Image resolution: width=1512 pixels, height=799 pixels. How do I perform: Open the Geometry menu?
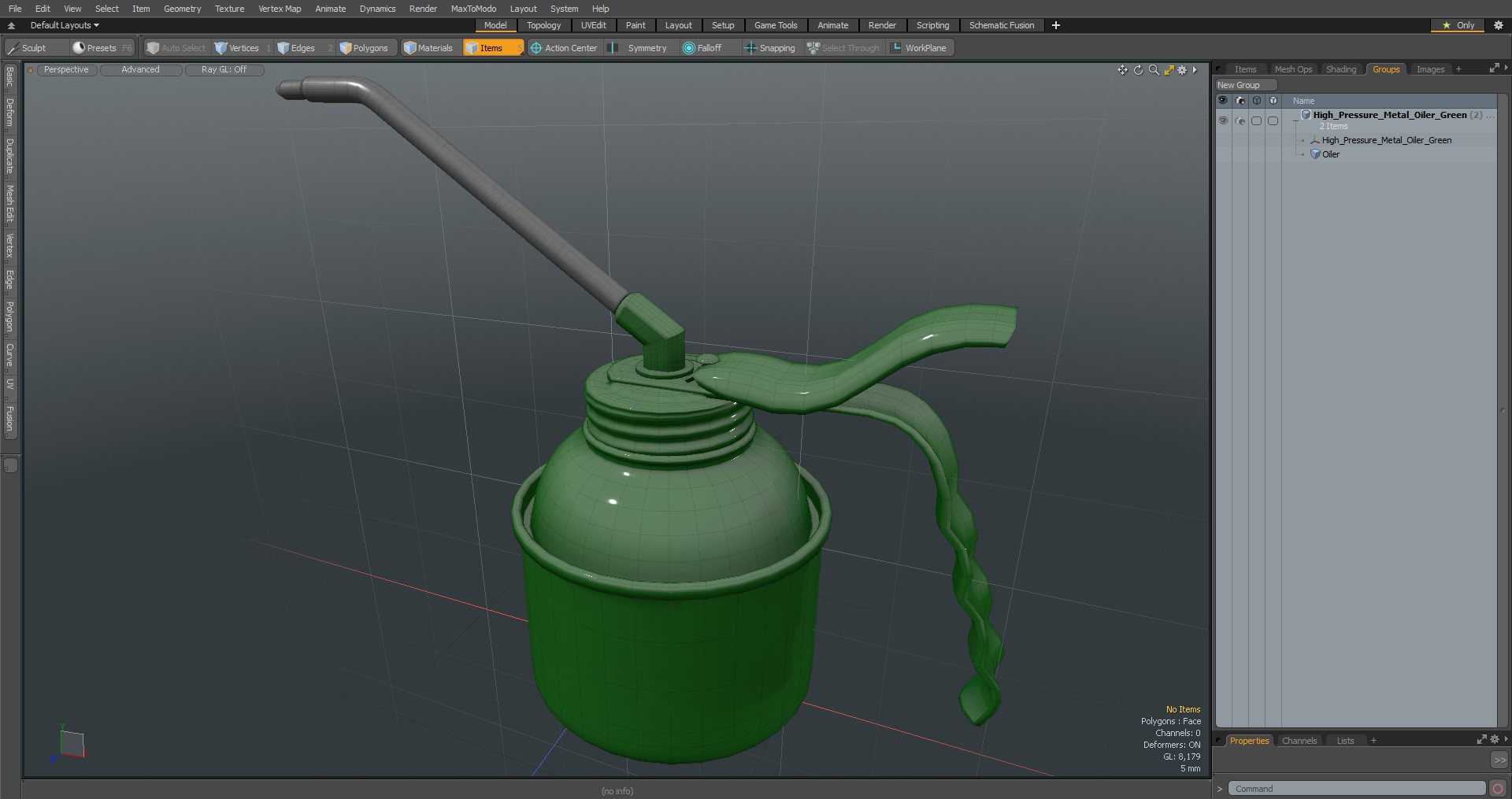(182, 9)
